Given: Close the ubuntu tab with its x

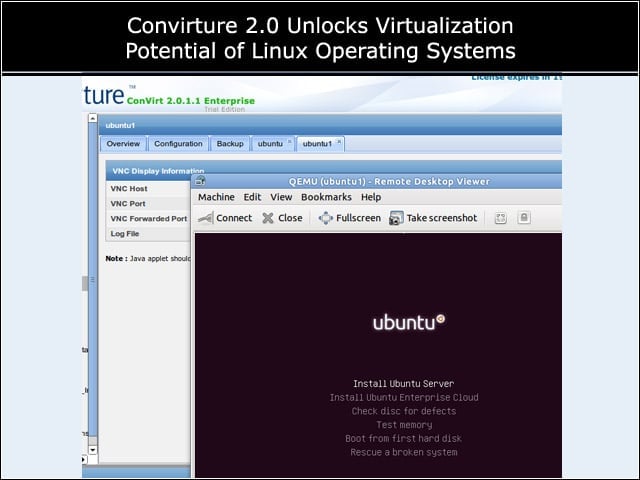Looking at the screenshot, I should pos(289,141).
